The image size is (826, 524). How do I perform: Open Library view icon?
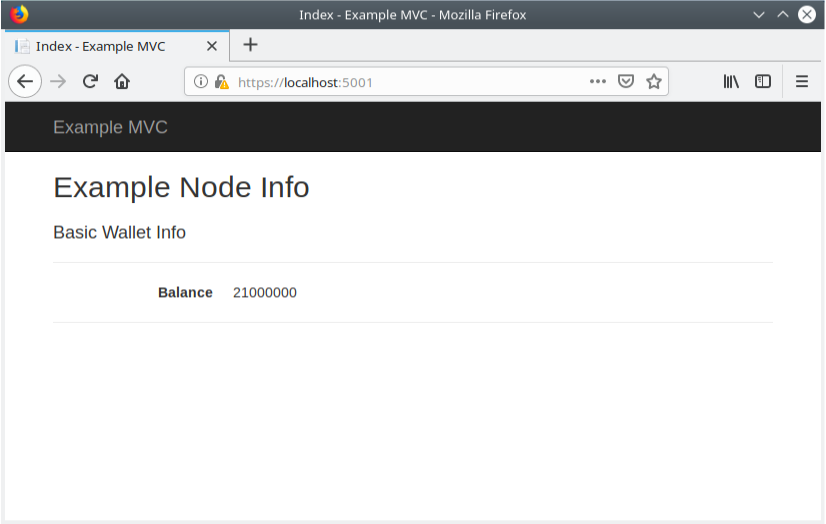click(x=731, y=82)
